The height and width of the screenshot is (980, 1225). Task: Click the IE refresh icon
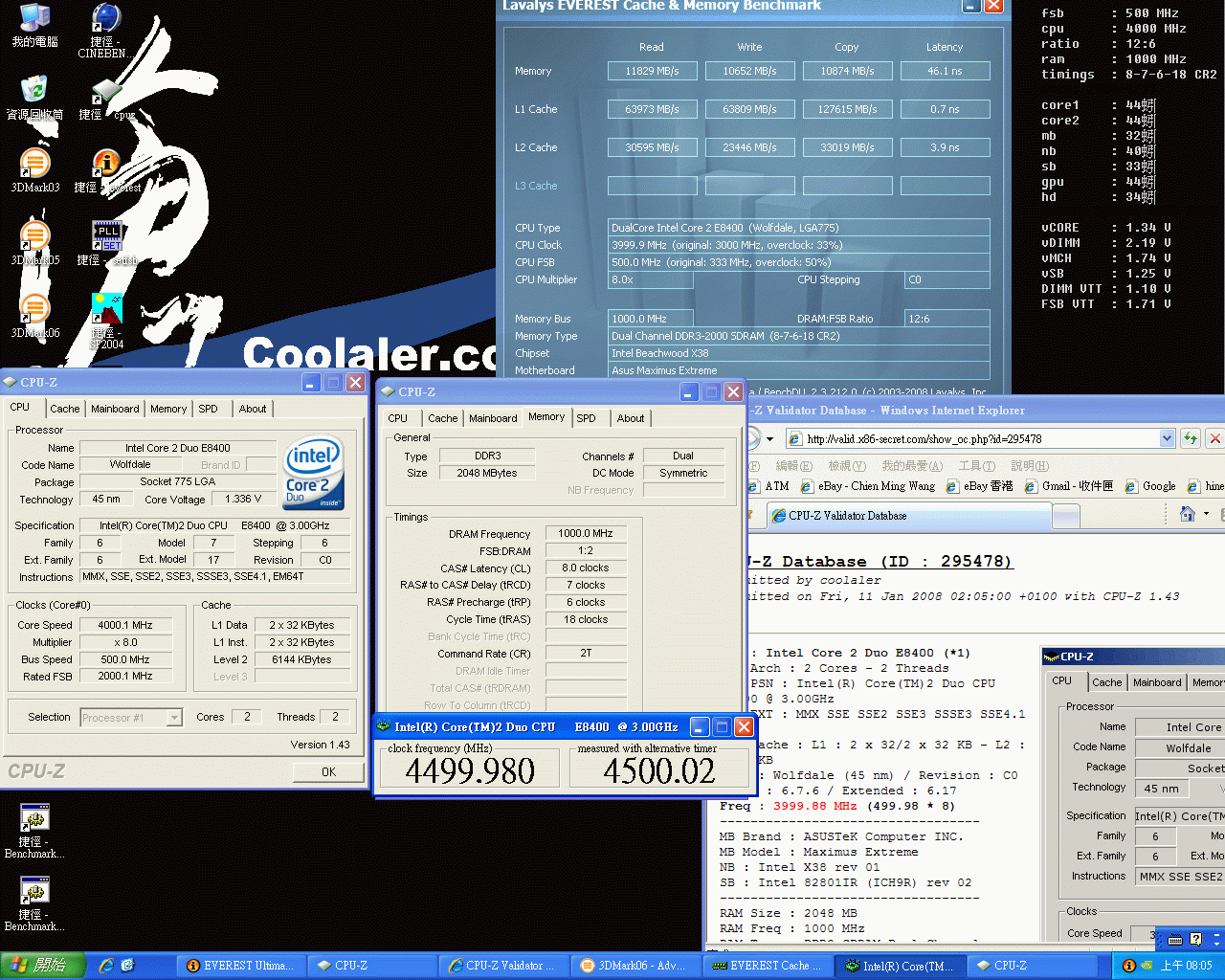pyautogui.click(x=1191, y=438)
